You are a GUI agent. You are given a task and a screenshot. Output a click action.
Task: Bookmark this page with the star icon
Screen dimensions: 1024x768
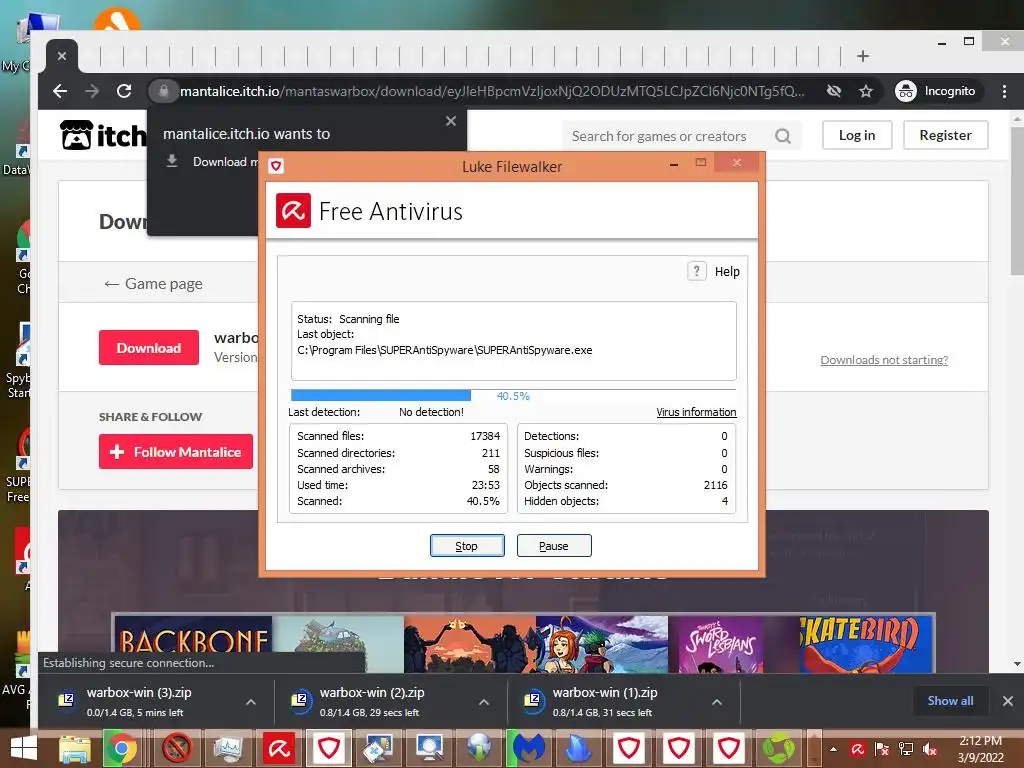(x=866, y=91)
